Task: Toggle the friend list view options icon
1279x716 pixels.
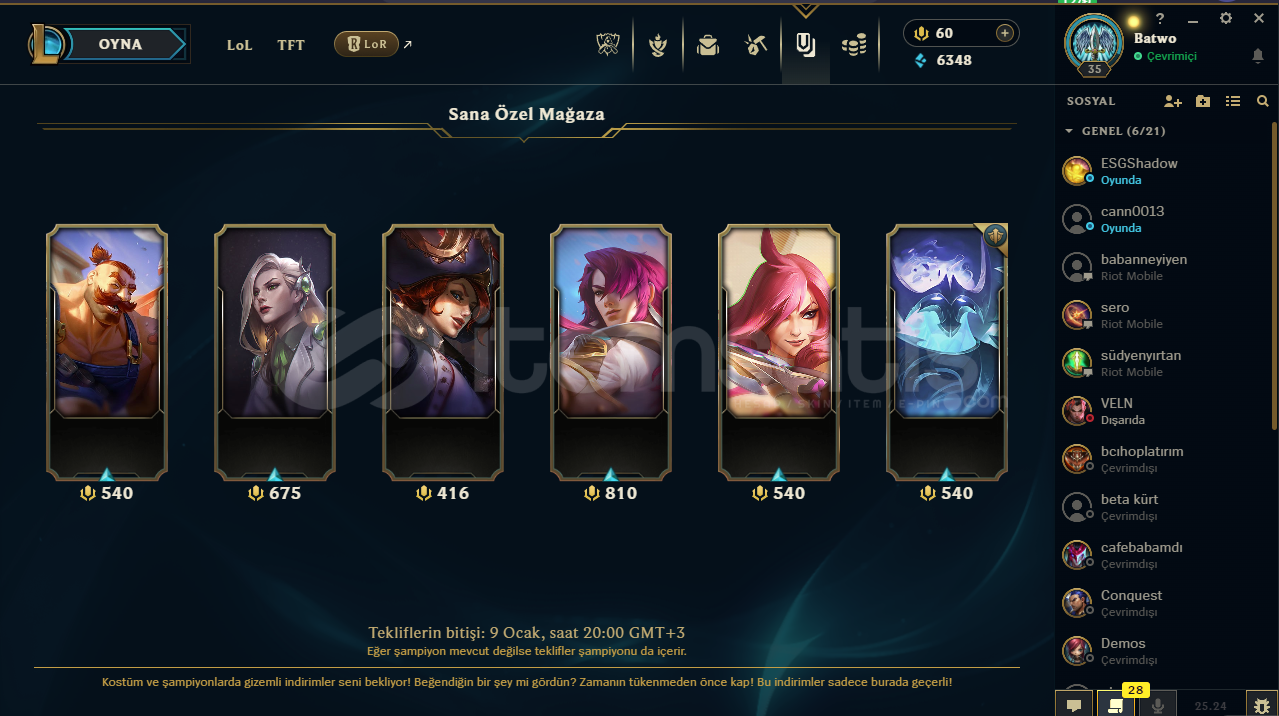Action: (x=1233, y=101)
